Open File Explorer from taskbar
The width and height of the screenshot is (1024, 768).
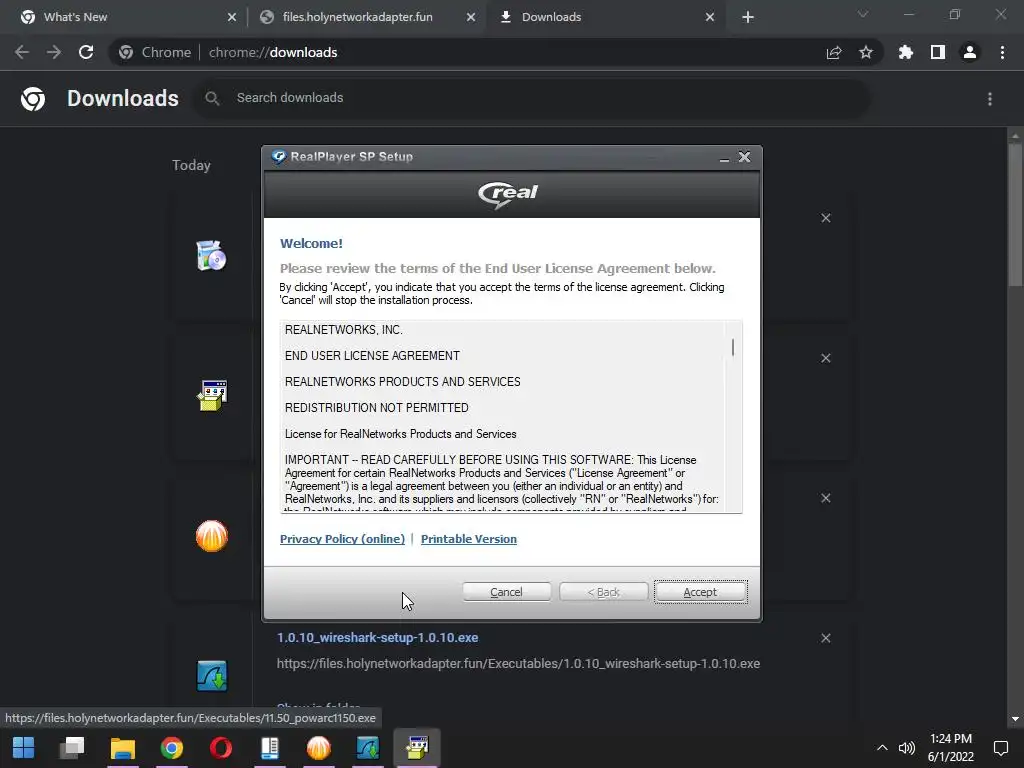122,748
